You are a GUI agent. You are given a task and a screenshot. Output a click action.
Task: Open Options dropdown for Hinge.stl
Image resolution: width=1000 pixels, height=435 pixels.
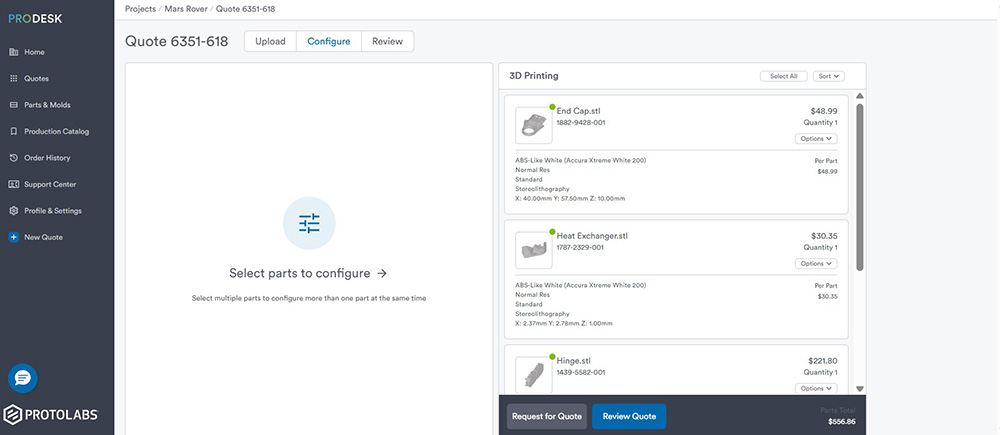pyautogui.click(x=816, y=388)
